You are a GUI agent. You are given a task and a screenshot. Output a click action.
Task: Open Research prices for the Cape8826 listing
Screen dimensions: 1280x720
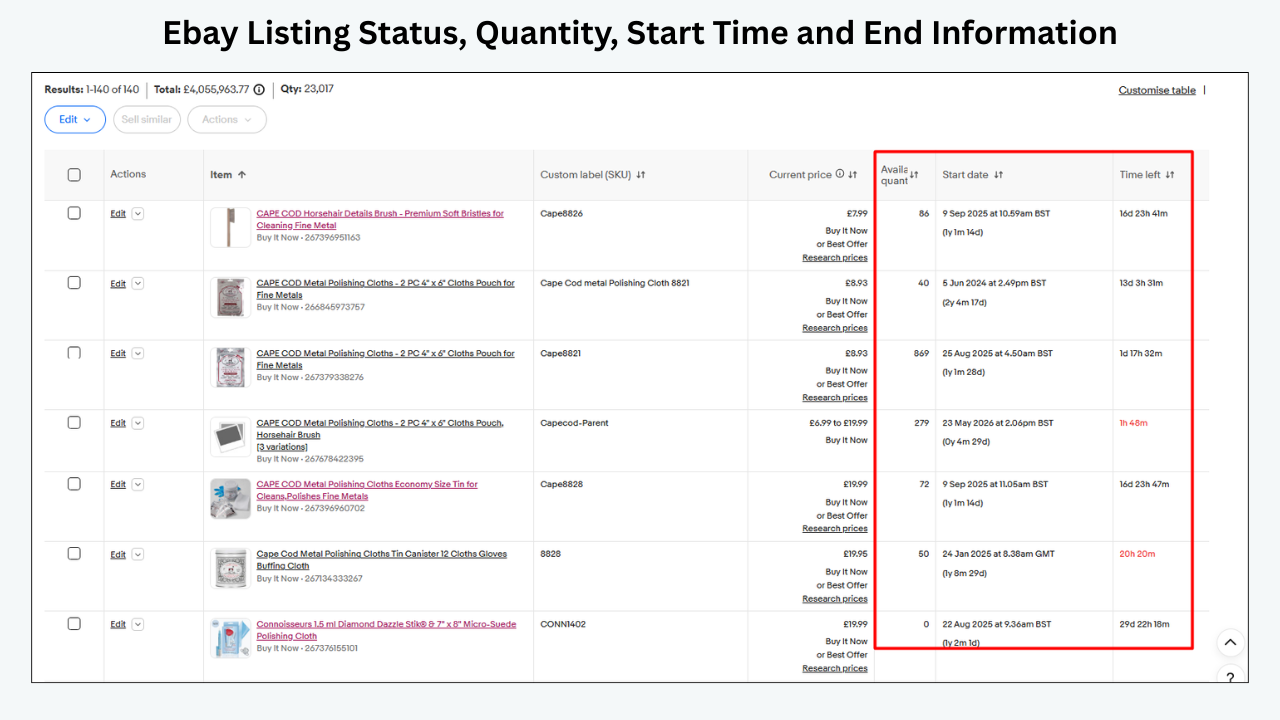(x=835, y=258)
